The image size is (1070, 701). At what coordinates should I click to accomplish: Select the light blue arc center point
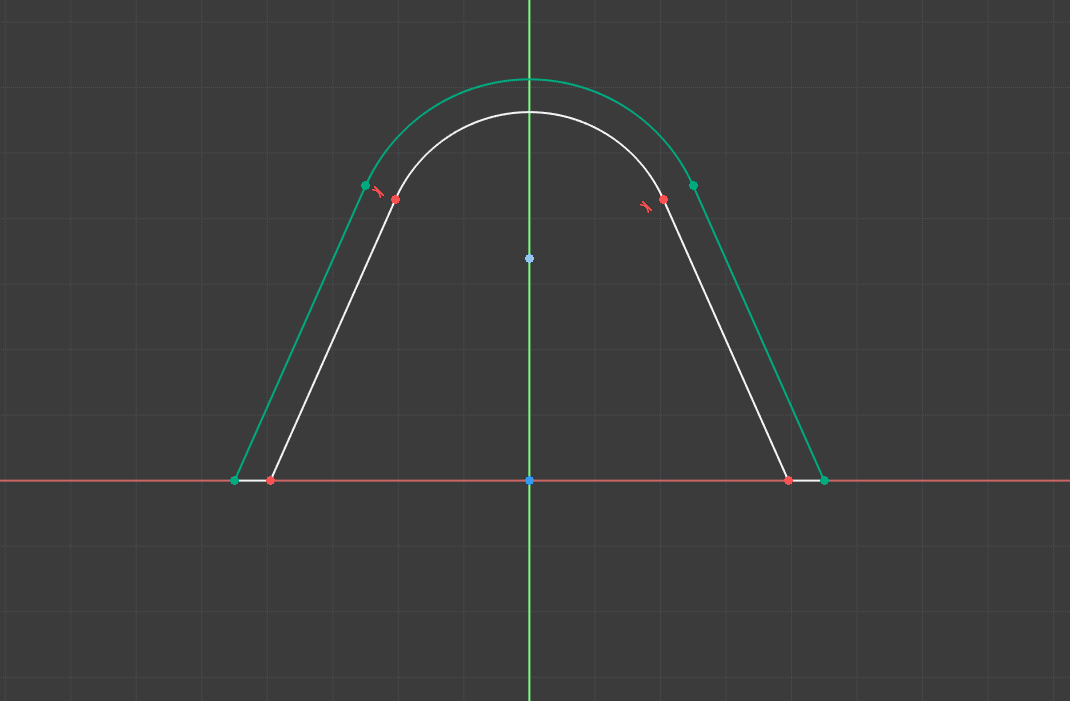(529, 259)
